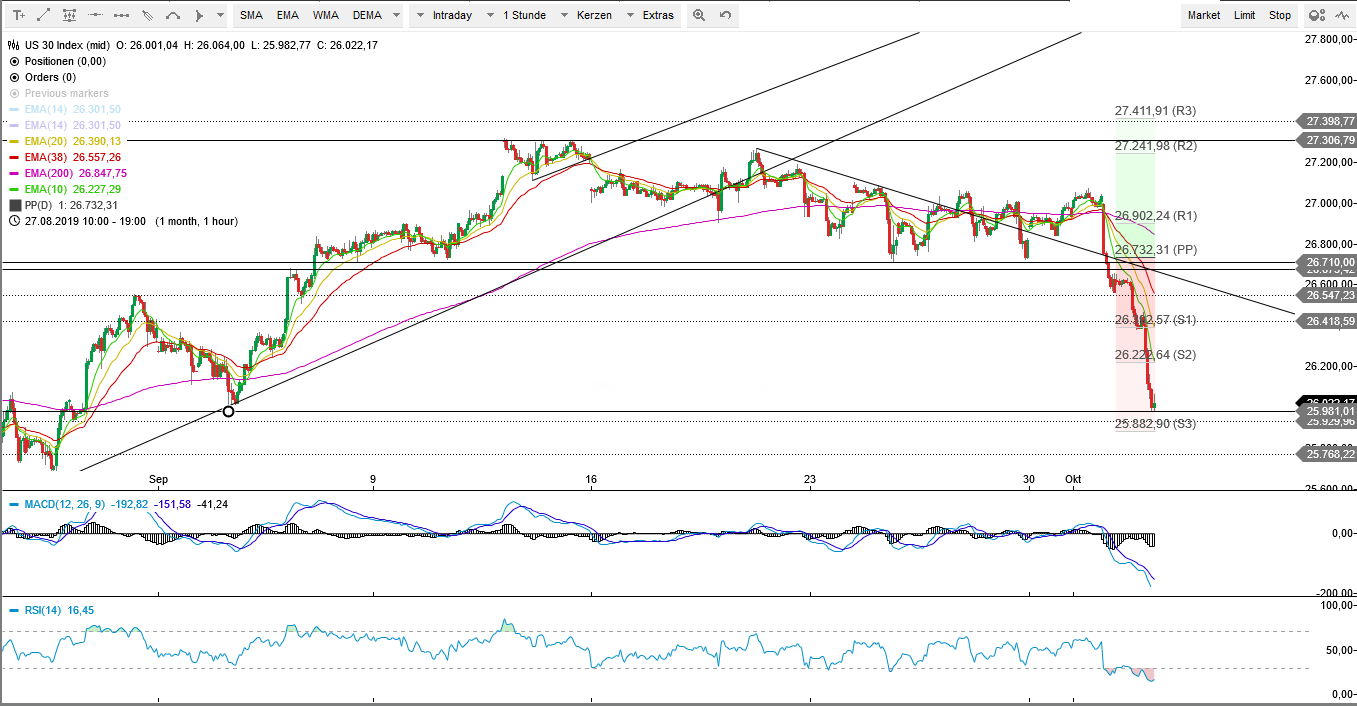Click the Market order button
1357x706 pixels.
click(x=1203, y=15)
